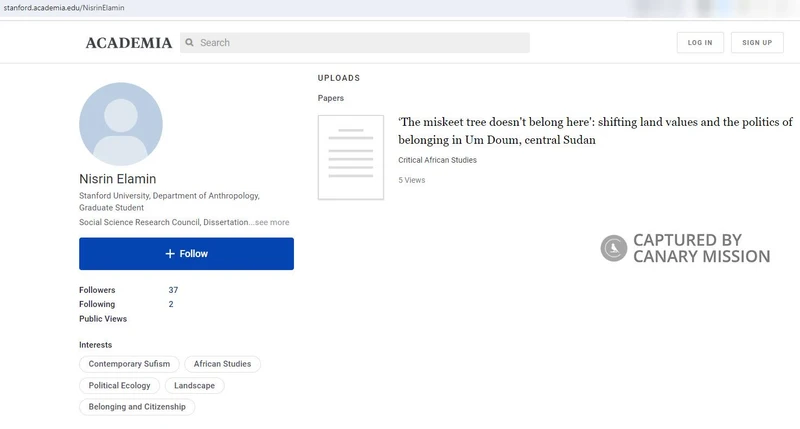Click the Academia logo
This screenshot has height=429, width=800.
coord(128,43)
